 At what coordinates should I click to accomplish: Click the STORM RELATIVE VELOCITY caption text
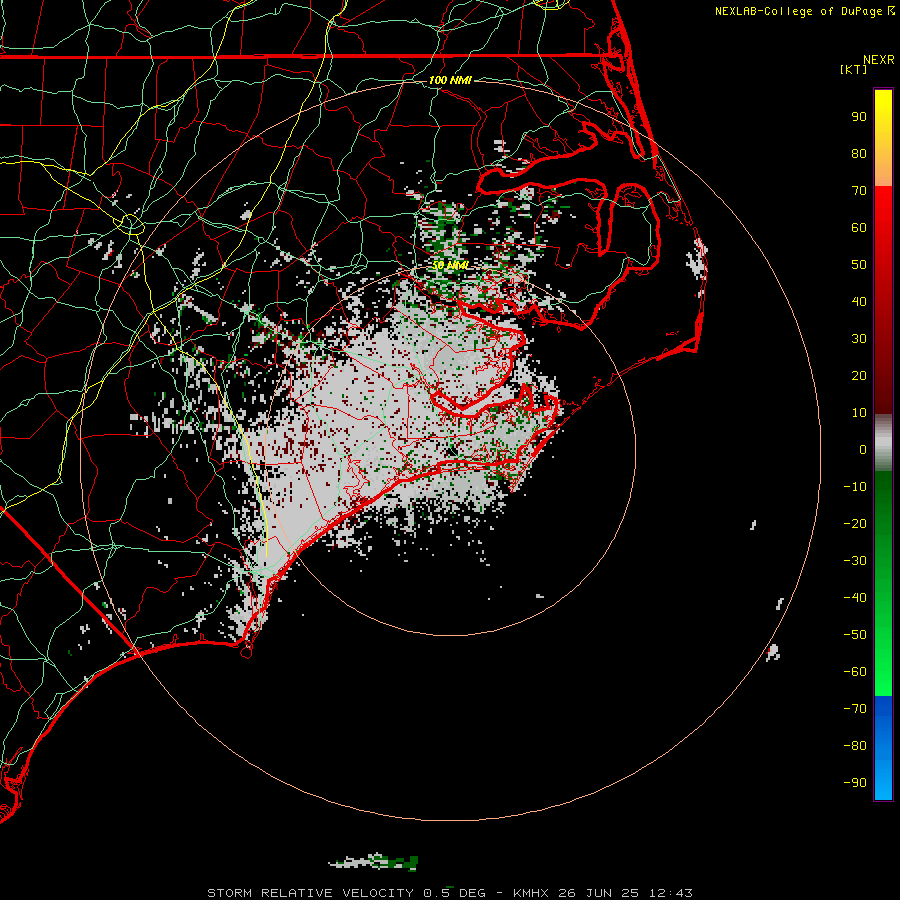tap(310, 893)
